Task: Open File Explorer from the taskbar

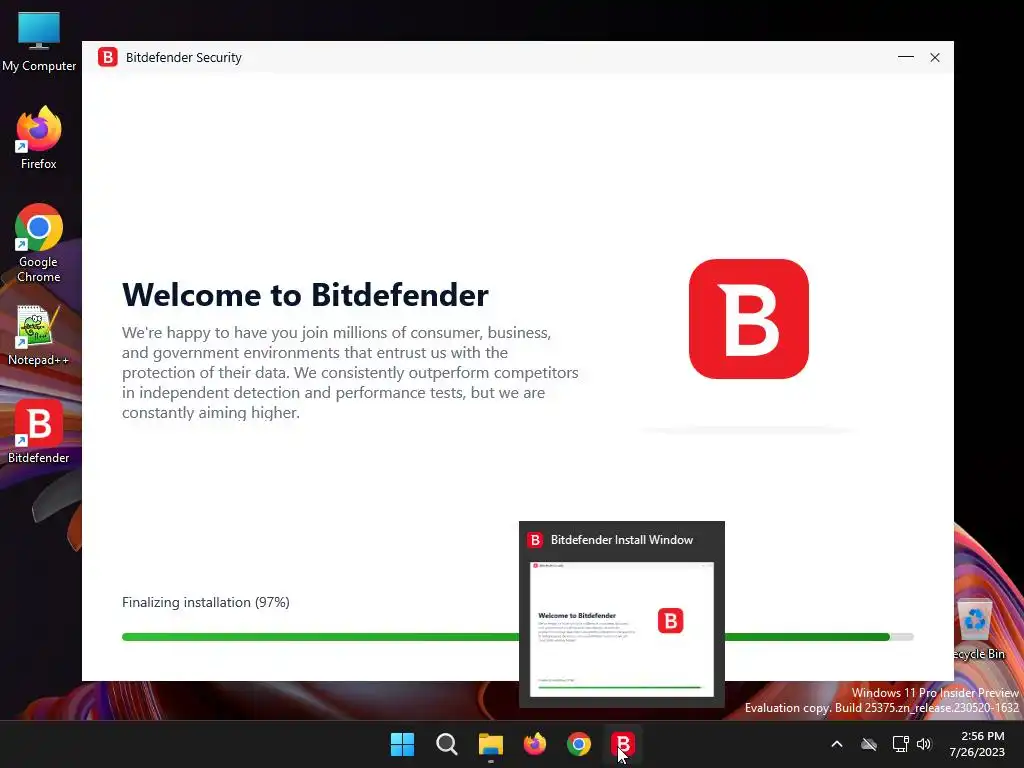Action: [490, 744]
